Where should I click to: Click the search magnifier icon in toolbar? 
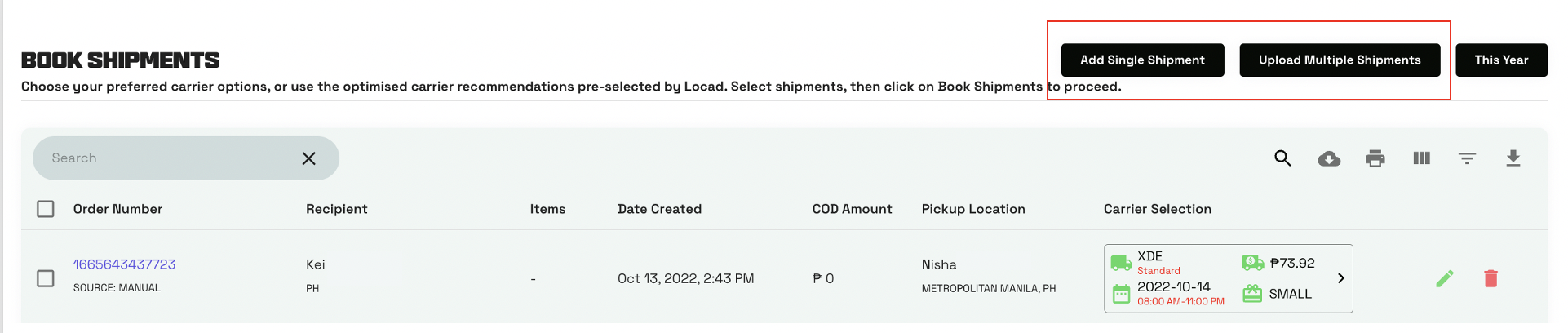coord(1282,158)
